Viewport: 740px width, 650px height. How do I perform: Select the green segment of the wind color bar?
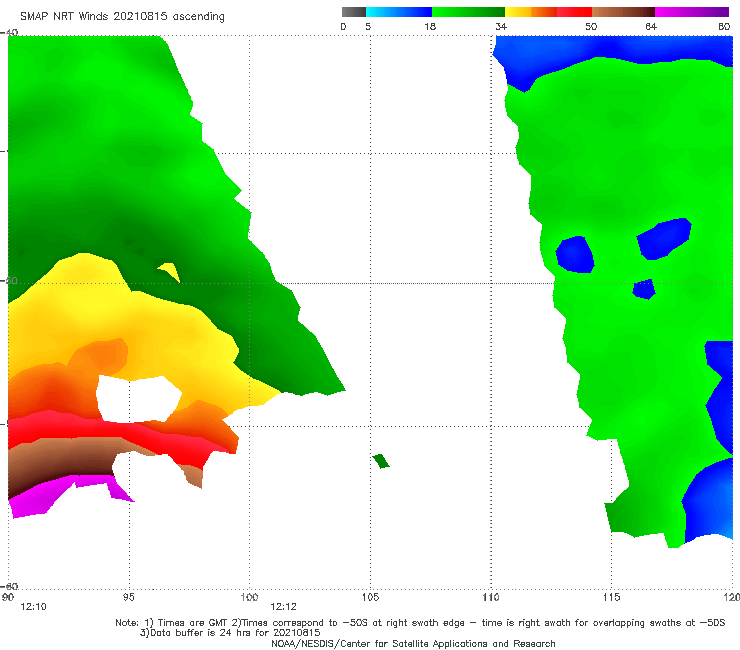coord(468,12)
